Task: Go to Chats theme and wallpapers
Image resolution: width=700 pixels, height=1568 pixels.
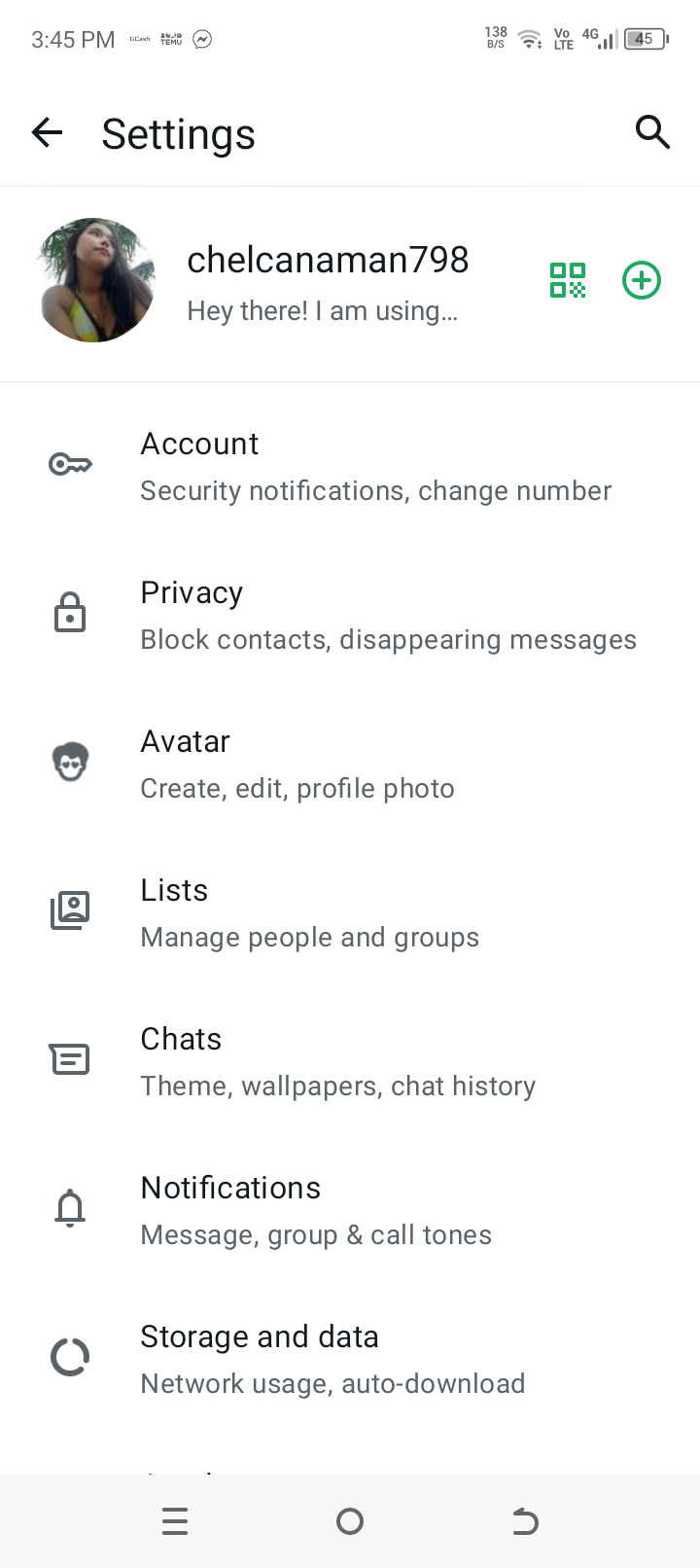Action: [x=337, y=1062]
